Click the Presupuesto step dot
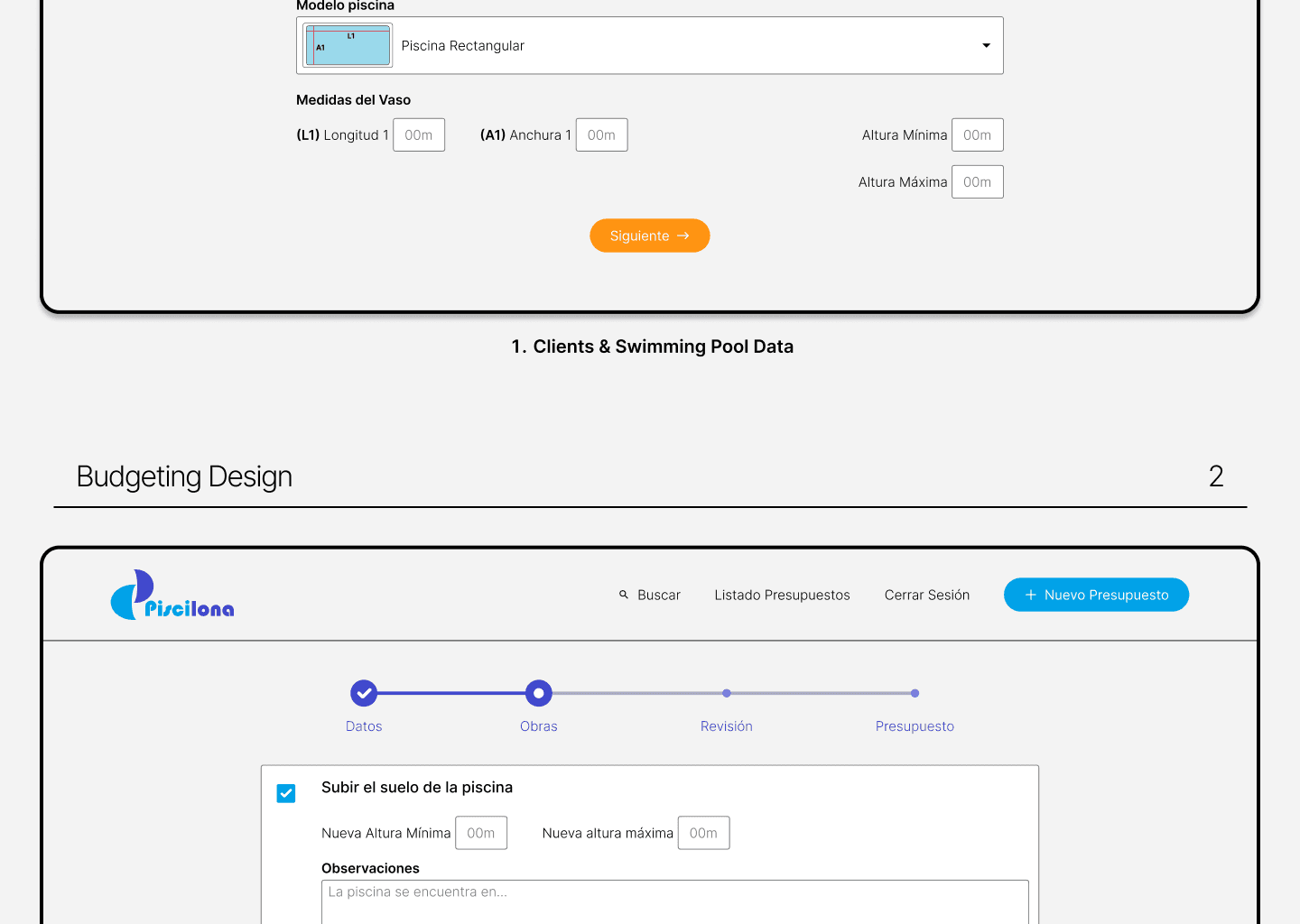This screenshot has height=924, width=1300. pyautogui.click(x=915, y=693)
